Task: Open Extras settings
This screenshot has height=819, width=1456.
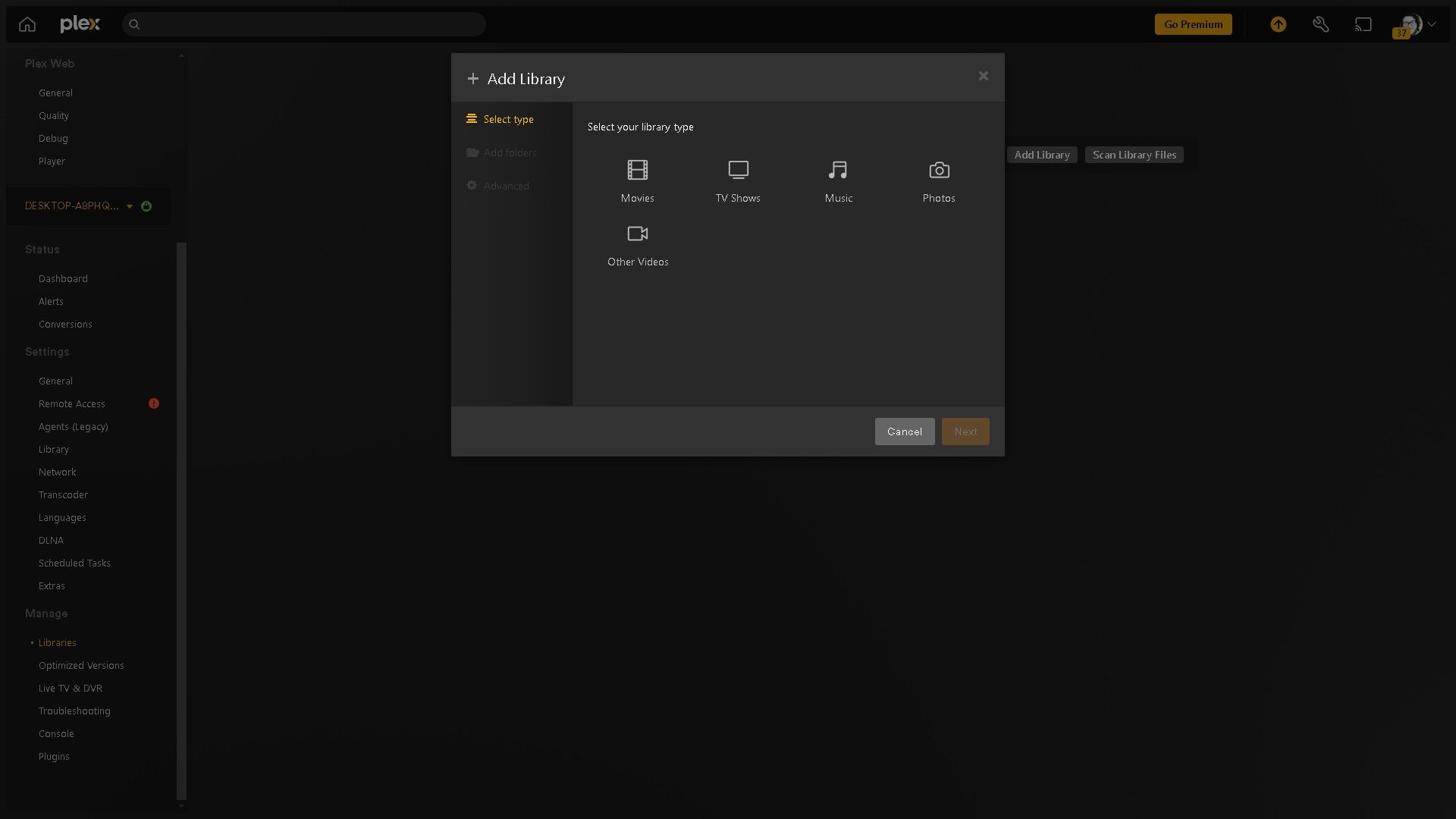Action: tap(52, 585)
